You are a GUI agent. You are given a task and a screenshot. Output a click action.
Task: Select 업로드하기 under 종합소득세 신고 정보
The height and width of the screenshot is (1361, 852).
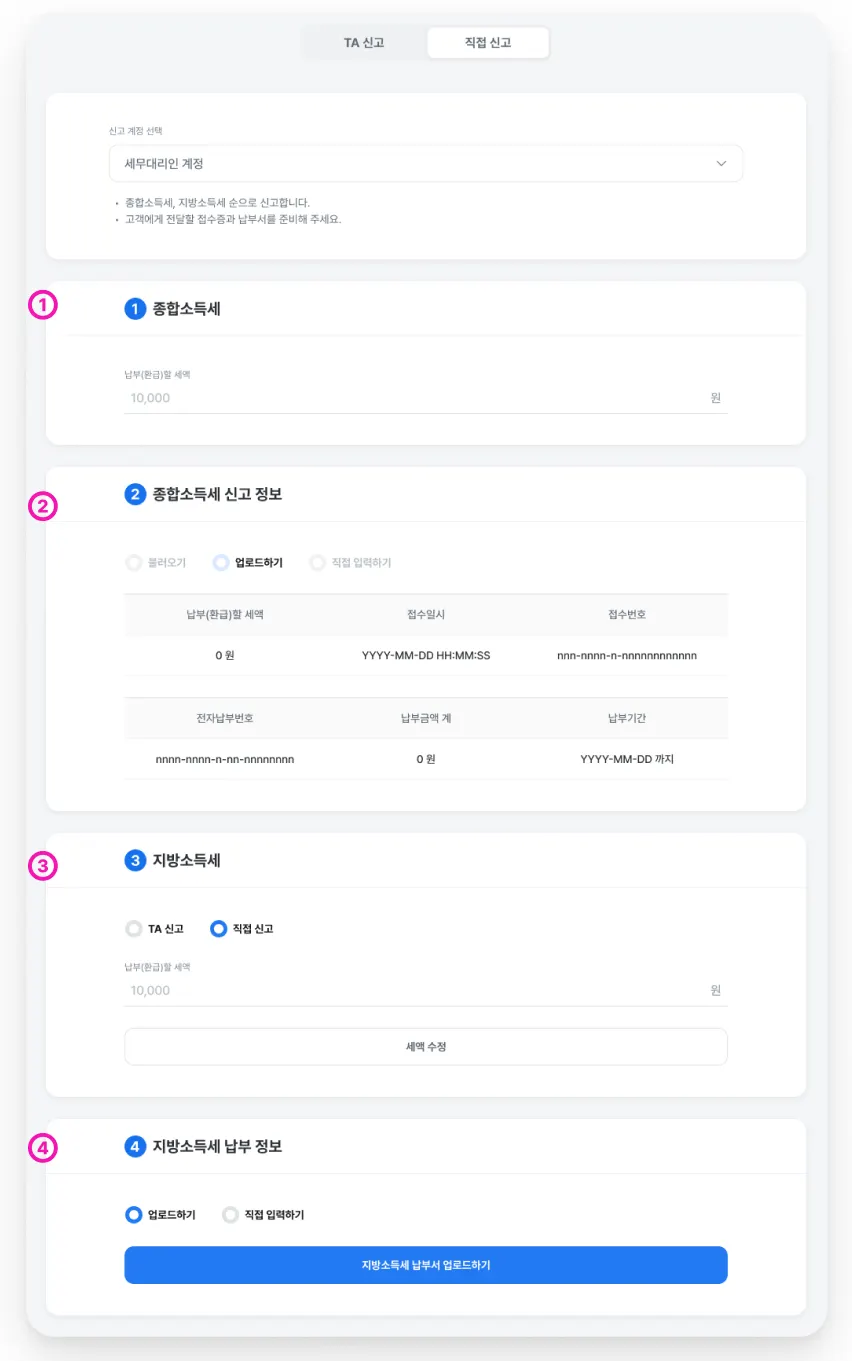221,563
